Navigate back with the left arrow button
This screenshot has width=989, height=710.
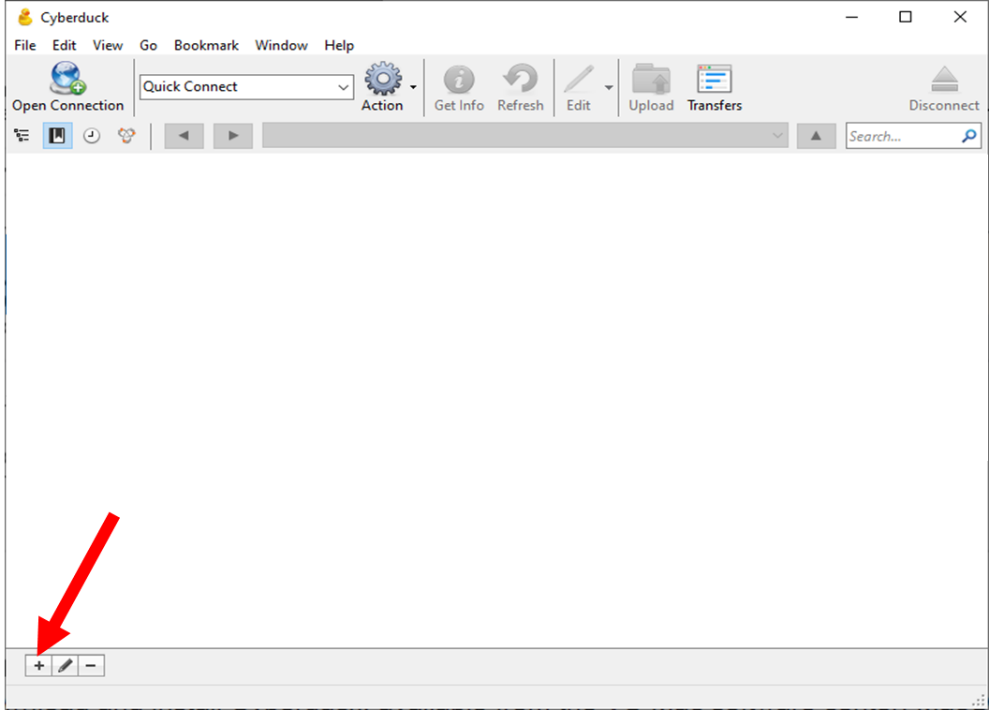coord(184,136)
